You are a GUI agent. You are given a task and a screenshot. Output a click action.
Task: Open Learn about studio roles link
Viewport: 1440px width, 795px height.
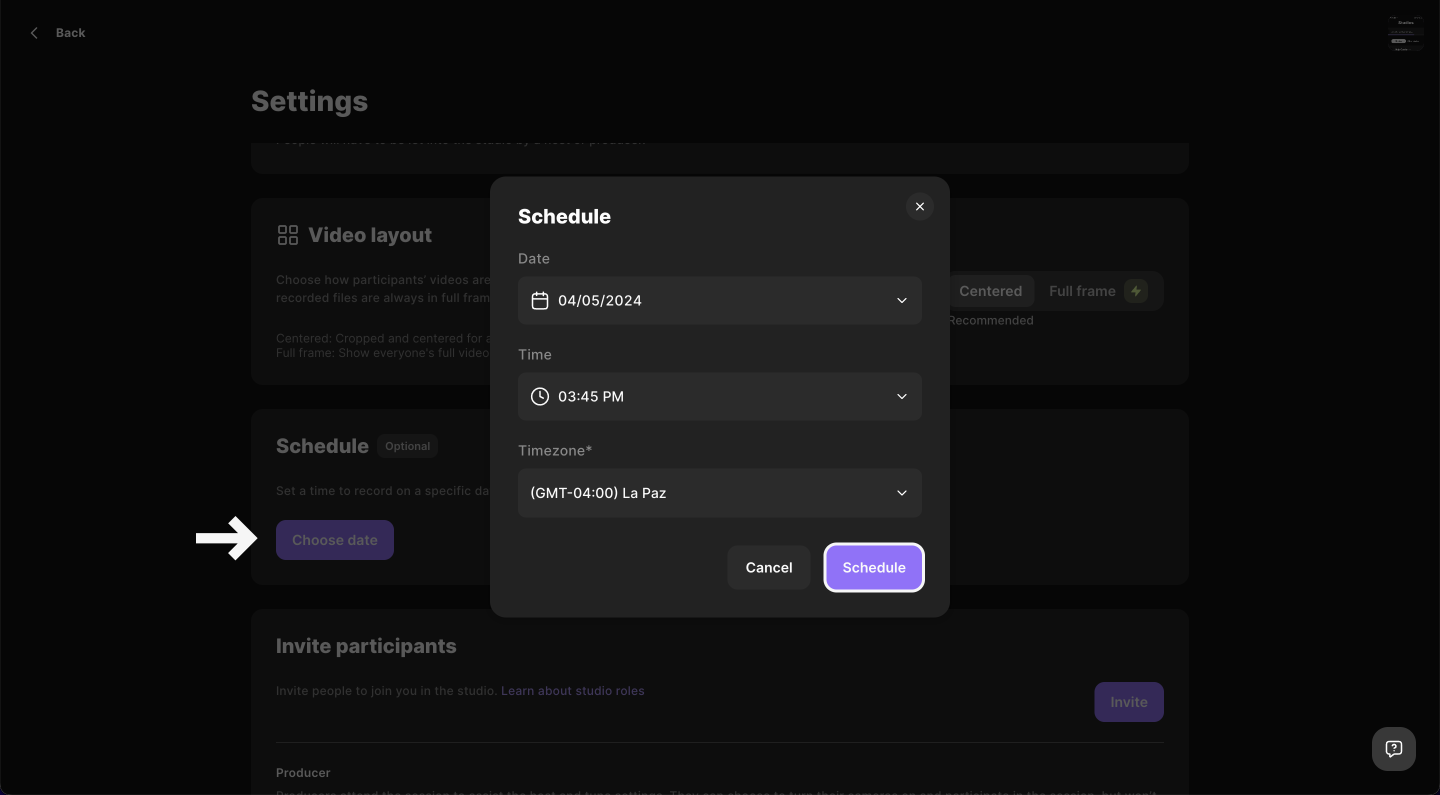coord(573,691)
